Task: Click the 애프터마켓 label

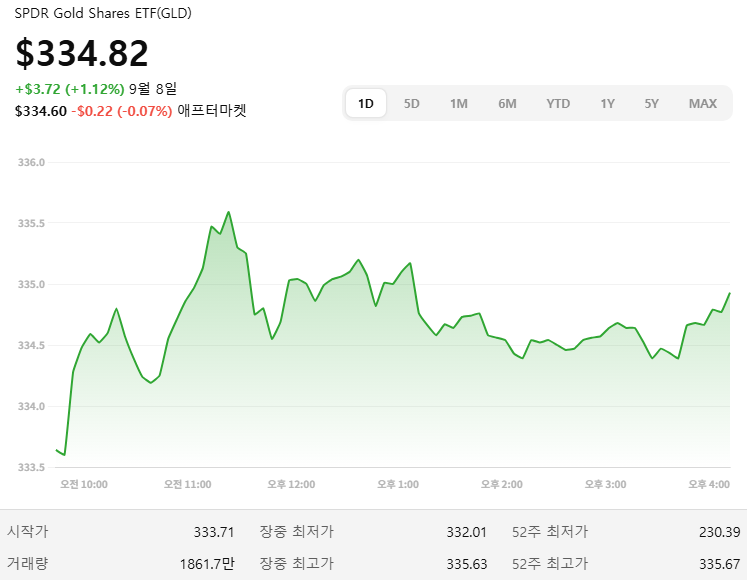Action: pyautogui.click(x=212, y=111)
